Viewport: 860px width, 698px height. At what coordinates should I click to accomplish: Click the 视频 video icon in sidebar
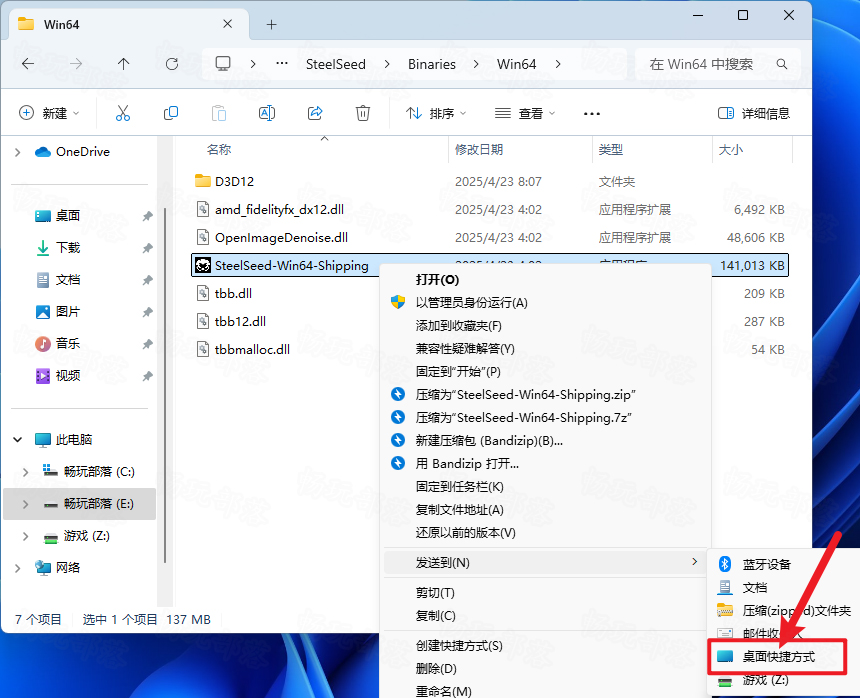pos(43,376)
